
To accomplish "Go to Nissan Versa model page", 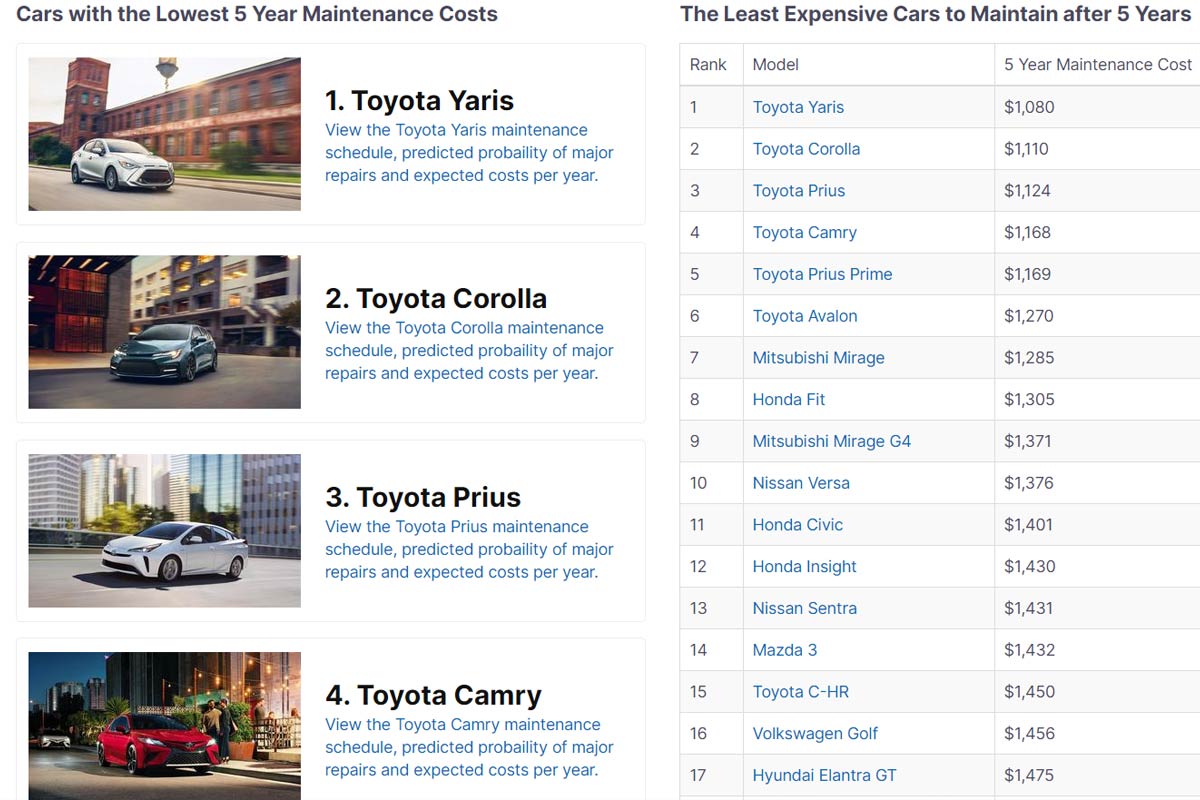I will point(801,483).
